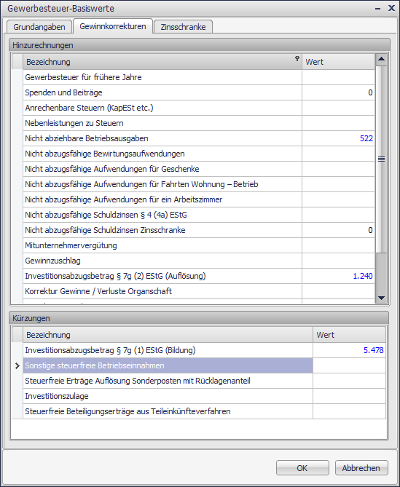Select row Gewerbesteuer für frühere Jahre
This screenshot has width=400, height=487.
pos(199,77)
